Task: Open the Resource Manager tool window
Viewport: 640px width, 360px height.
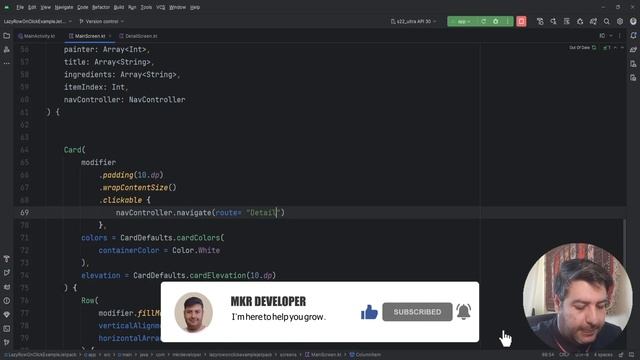Action: tap(7, 49)
